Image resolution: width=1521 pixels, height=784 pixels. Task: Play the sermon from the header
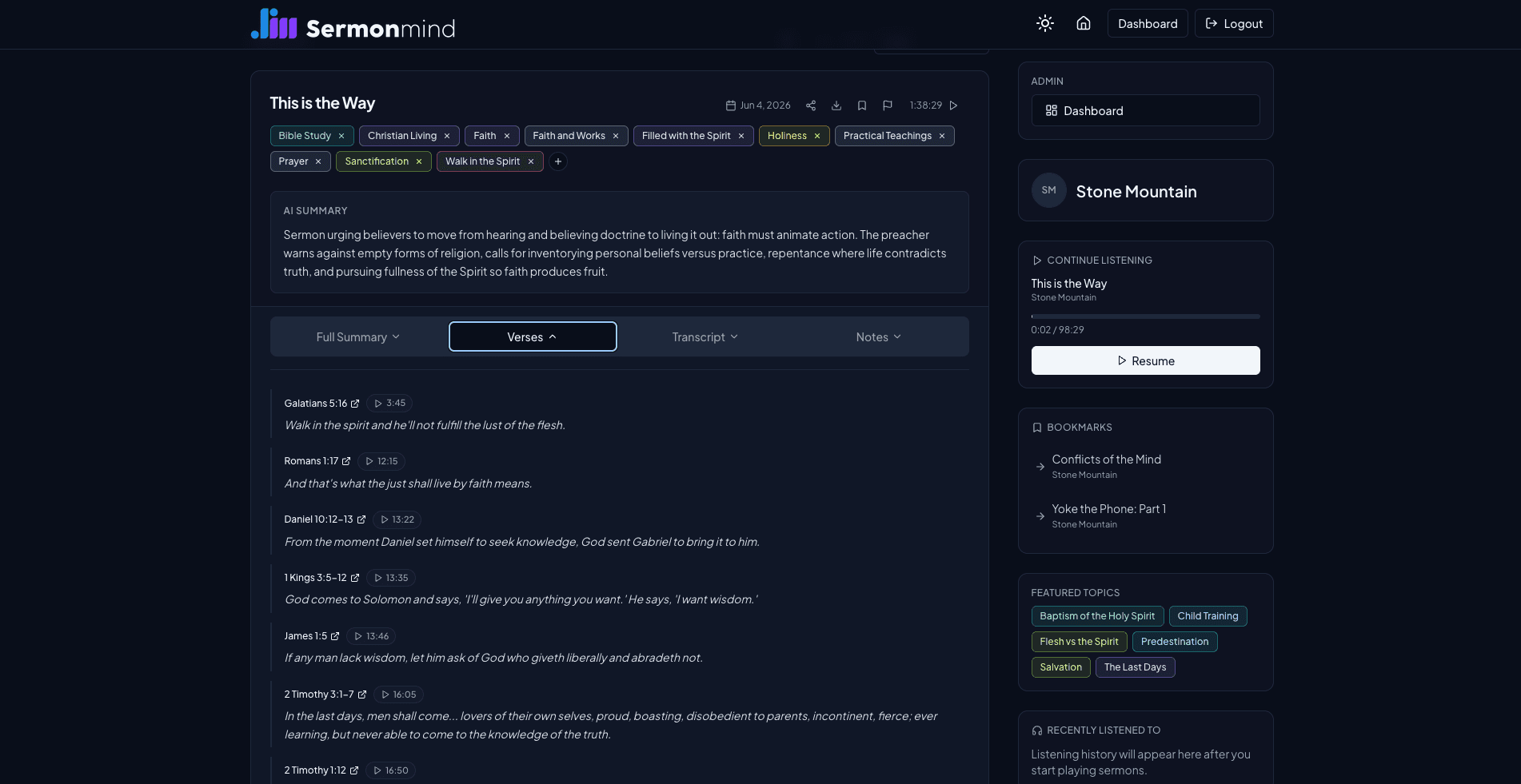point(953,105)
